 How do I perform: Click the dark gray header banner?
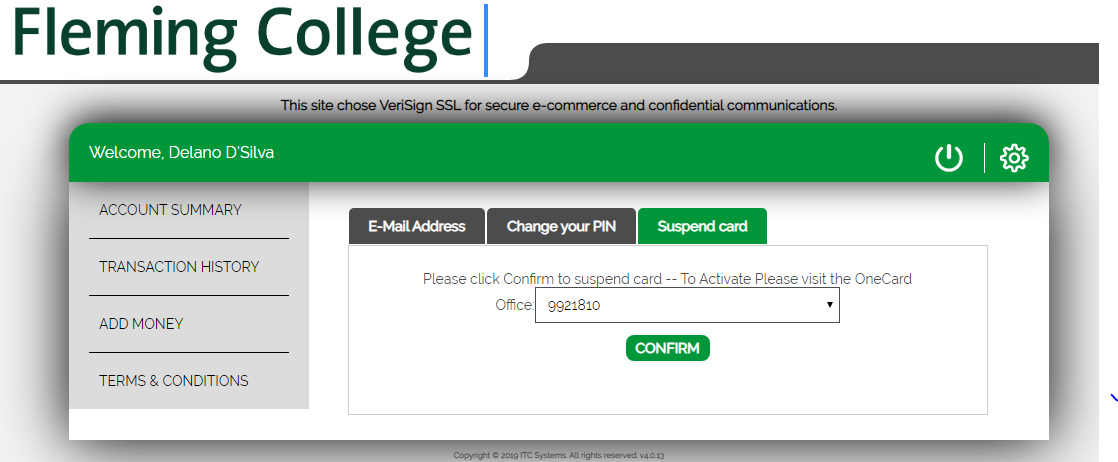tap(813, 63)
